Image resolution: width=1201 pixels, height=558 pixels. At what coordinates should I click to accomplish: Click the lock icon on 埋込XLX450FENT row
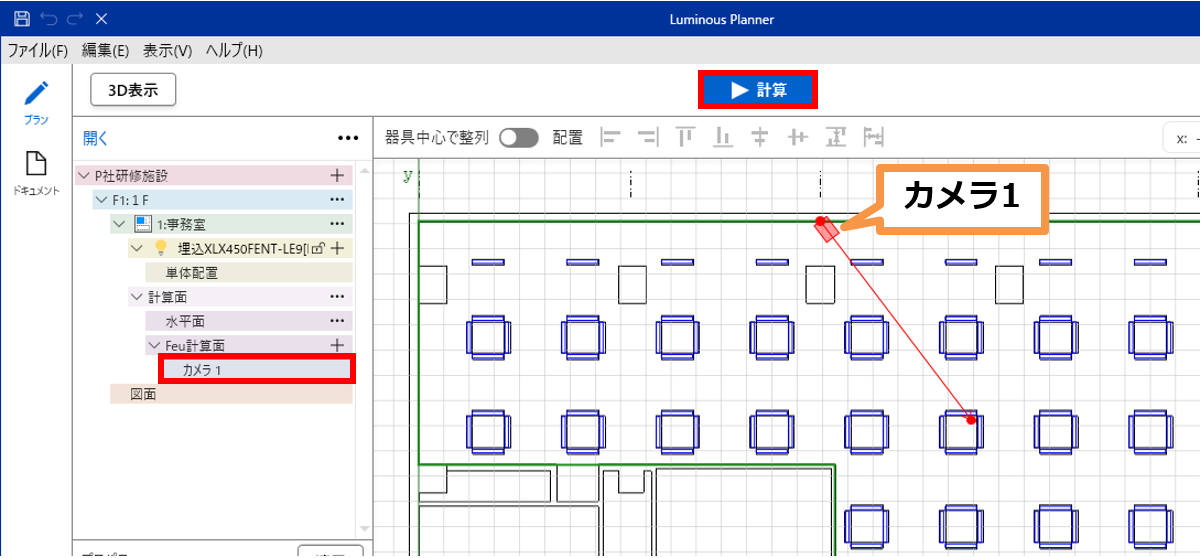pyautogui.click(x=316, y=248)
